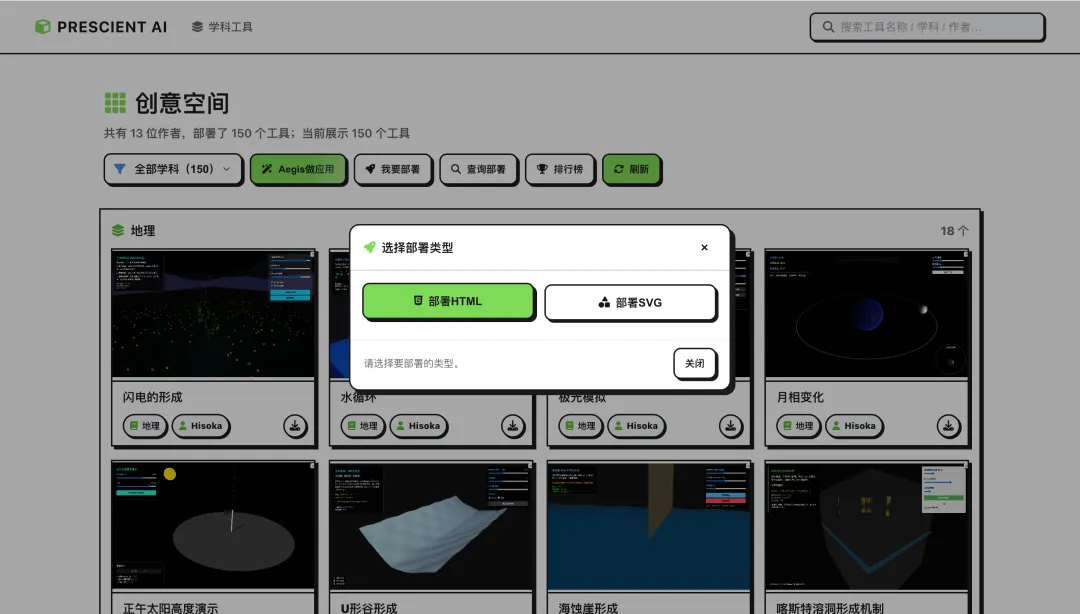Open 查询部署
The width and height of the screenshot is (1080, 614).
click(x=478, y=169)
